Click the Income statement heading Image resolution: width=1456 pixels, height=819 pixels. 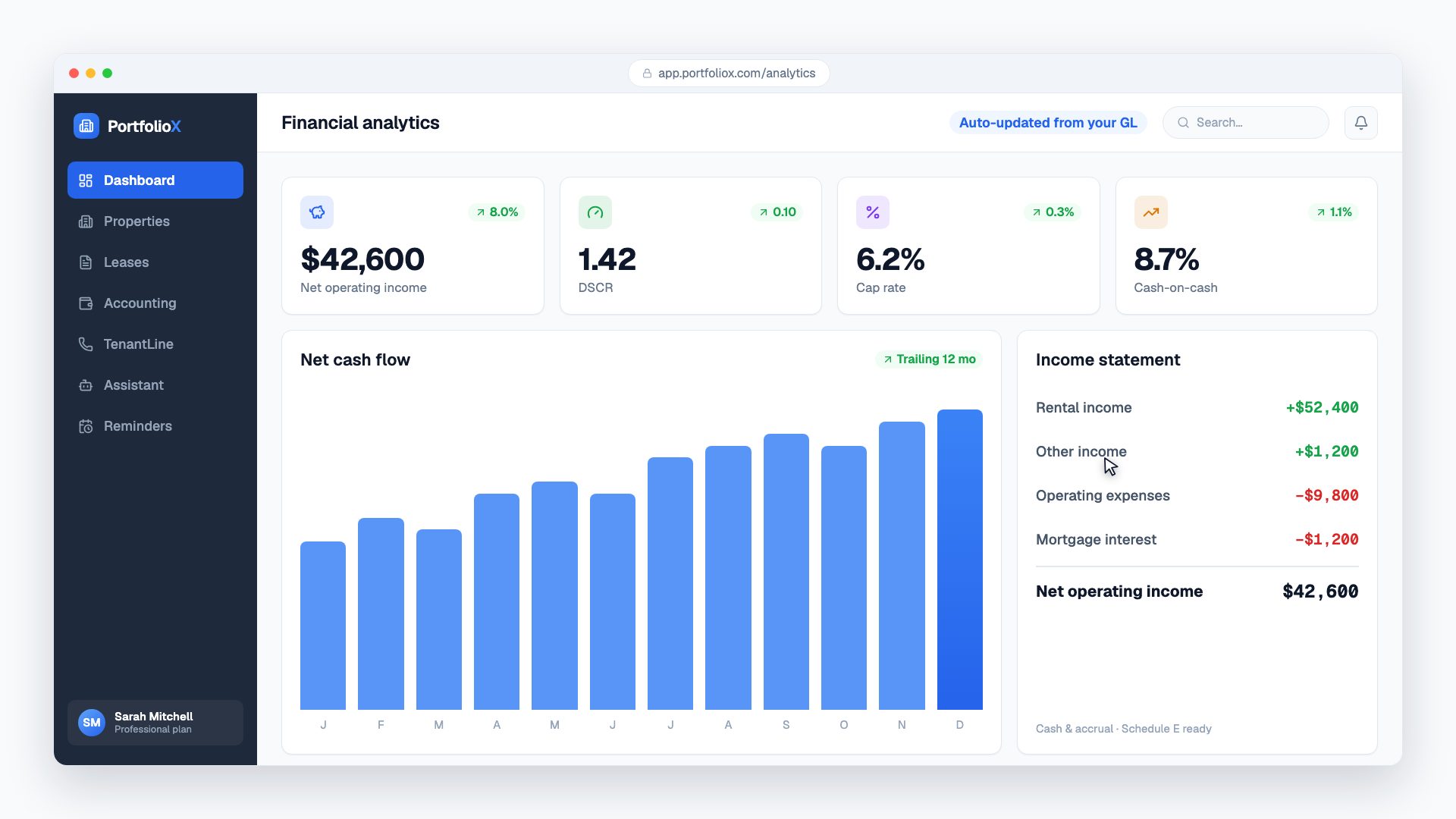[x=1108, y=359]
